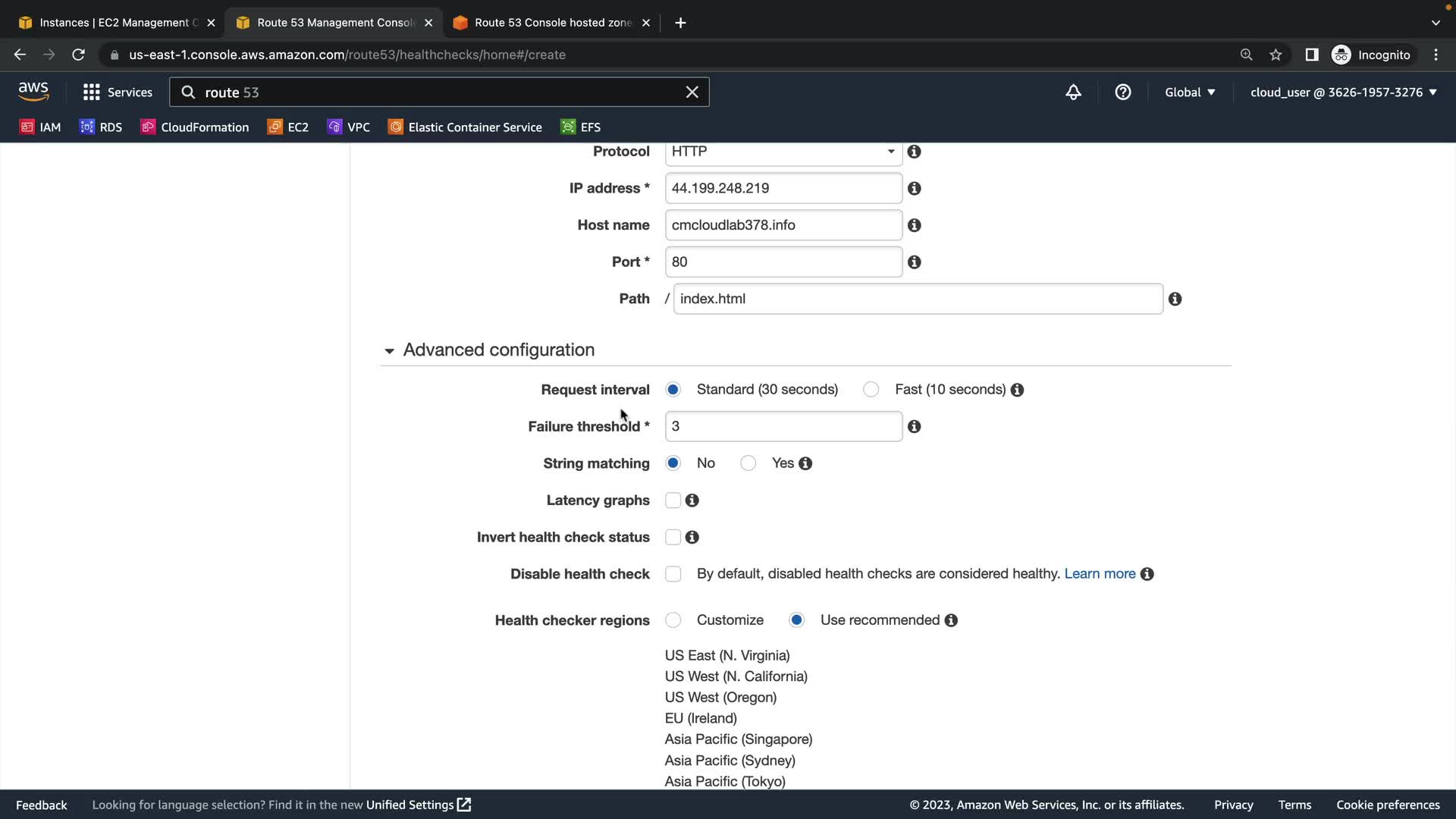
Task: Enable the Latency graphs checkbox
Action: click(x=673, y=500)
